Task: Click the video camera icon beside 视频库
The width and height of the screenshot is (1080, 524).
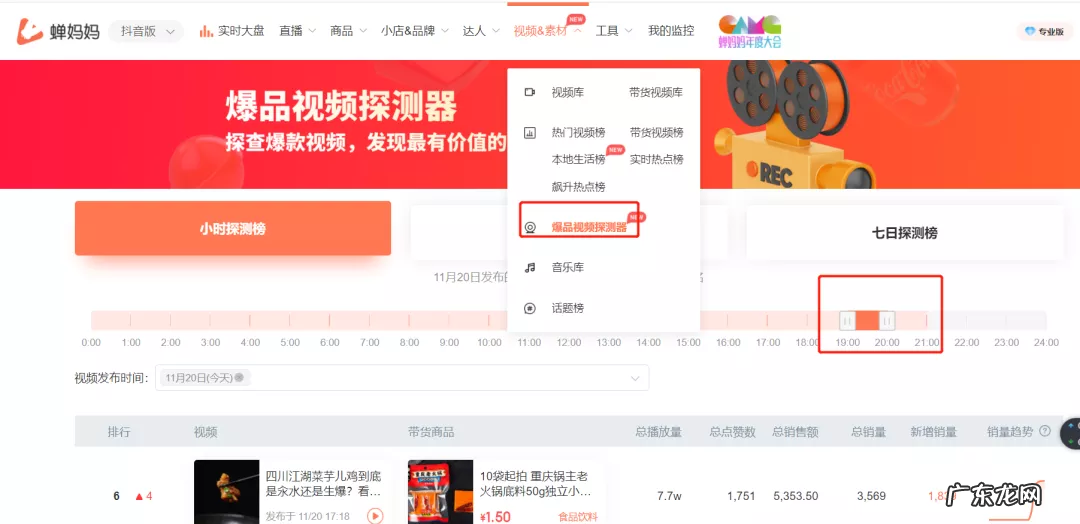Action: click(530, 92)
